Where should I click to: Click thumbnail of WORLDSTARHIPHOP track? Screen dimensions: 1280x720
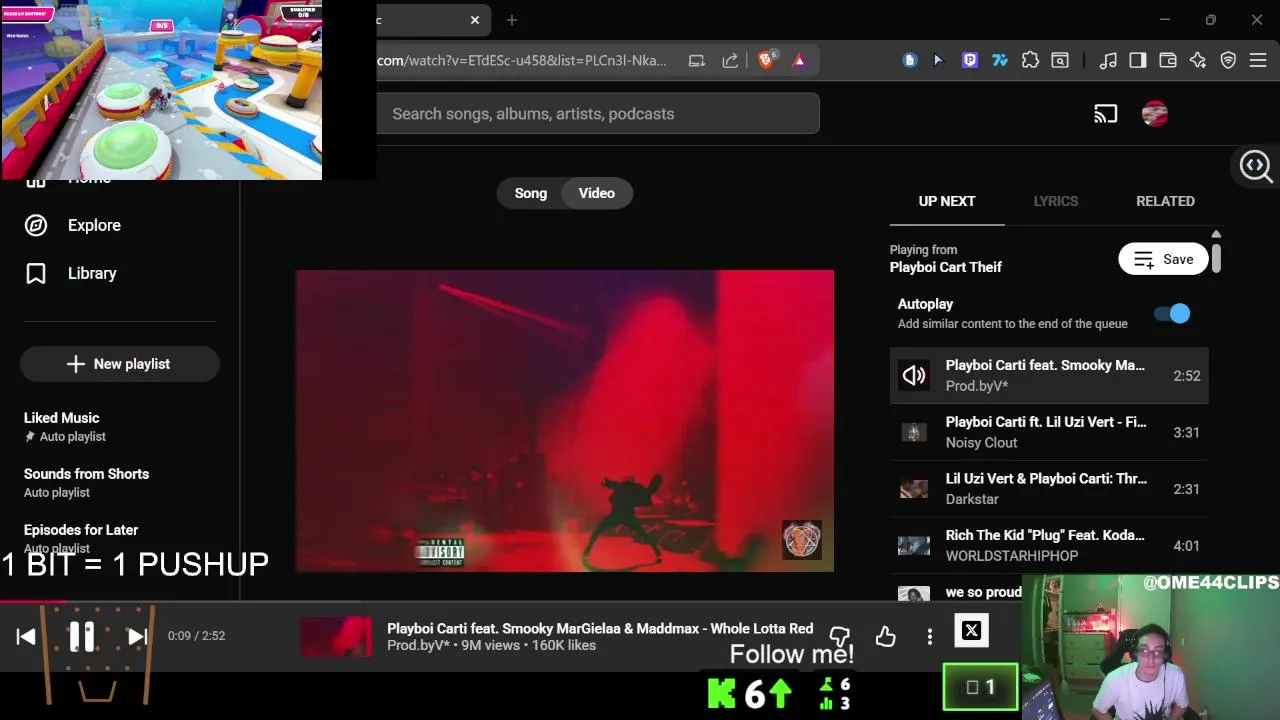914,546
